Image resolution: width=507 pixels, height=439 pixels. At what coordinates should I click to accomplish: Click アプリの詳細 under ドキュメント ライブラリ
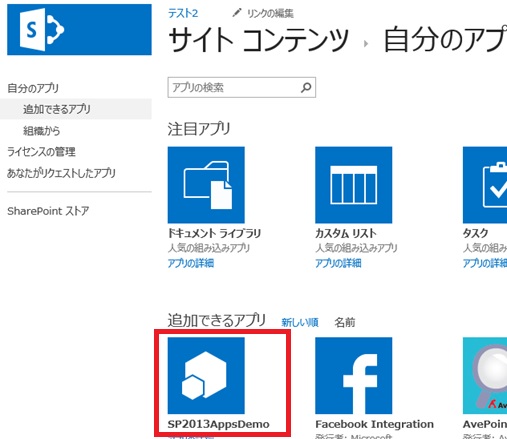(x=191, y=263)
